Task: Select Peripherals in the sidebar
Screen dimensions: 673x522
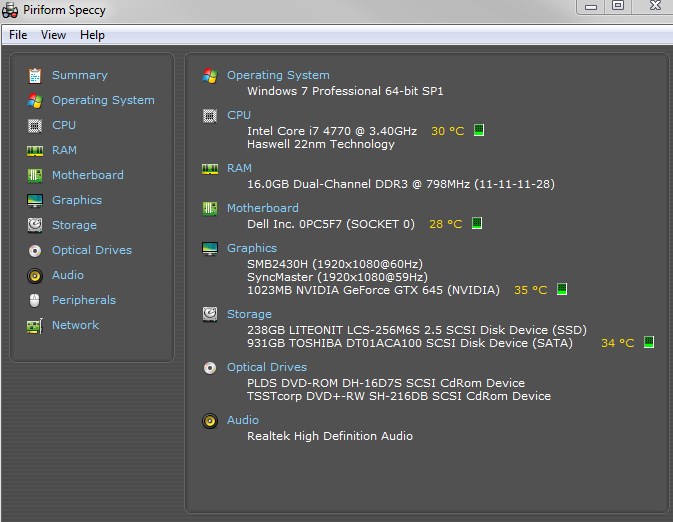Action: tap(84, 300)
